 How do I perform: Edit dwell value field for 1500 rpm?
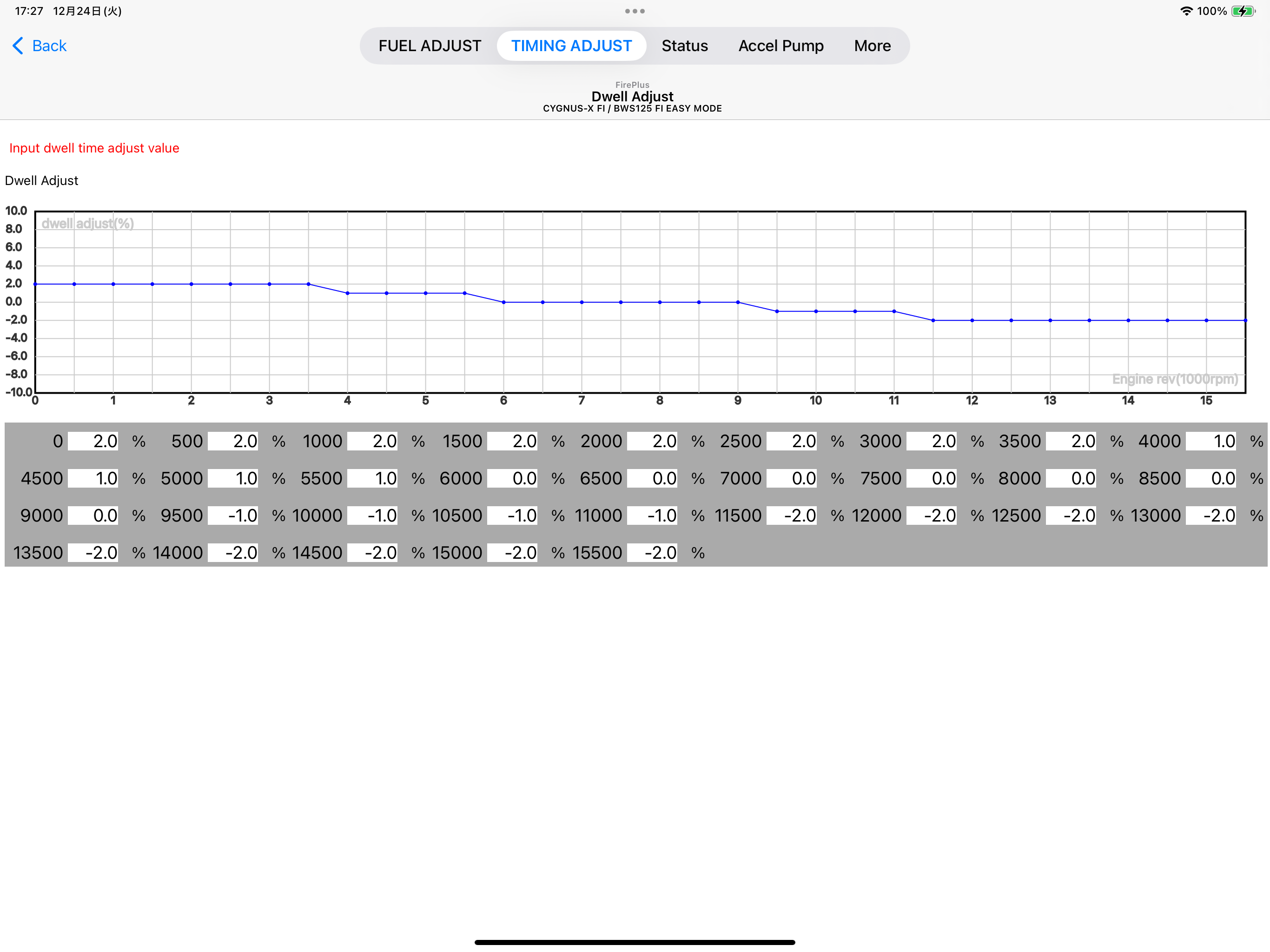[x=512, y=441]
